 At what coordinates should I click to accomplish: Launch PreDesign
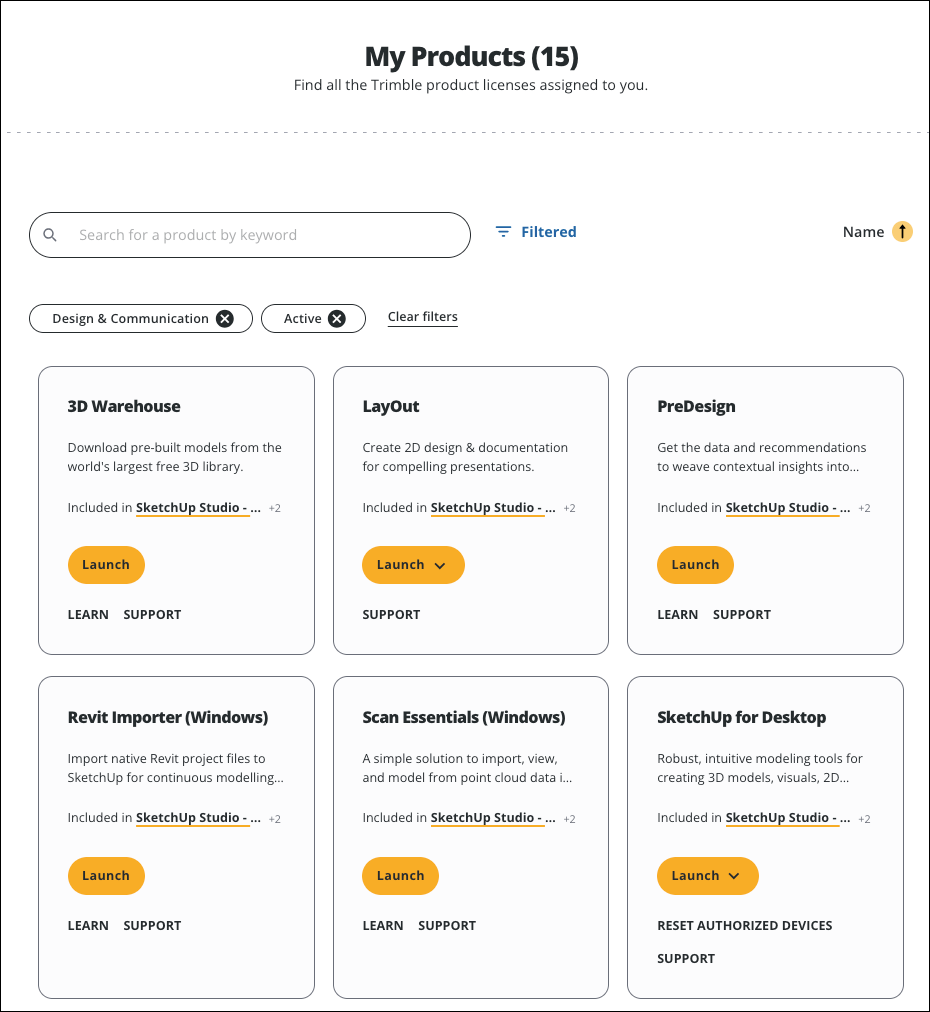(x=695, y=564)
